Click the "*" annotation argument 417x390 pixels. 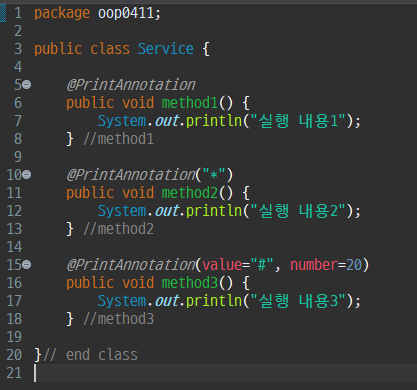pyautogui.click(x=214, y=175)
